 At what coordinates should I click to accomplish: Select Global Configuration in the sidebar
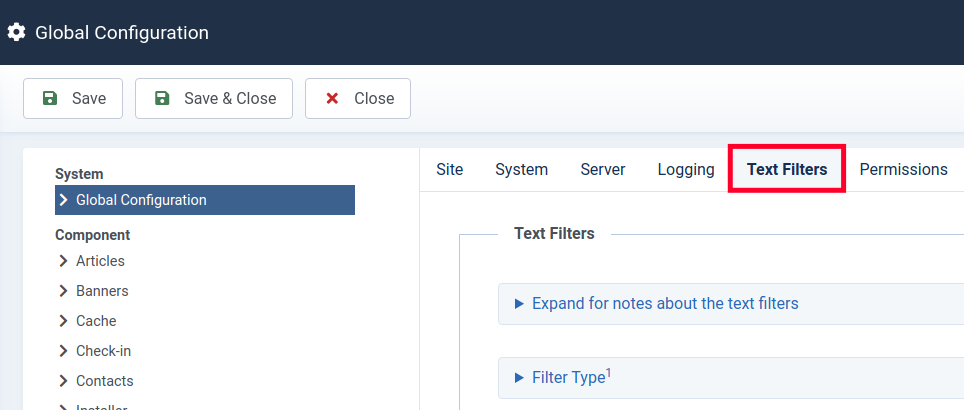(x=141, y=200)
